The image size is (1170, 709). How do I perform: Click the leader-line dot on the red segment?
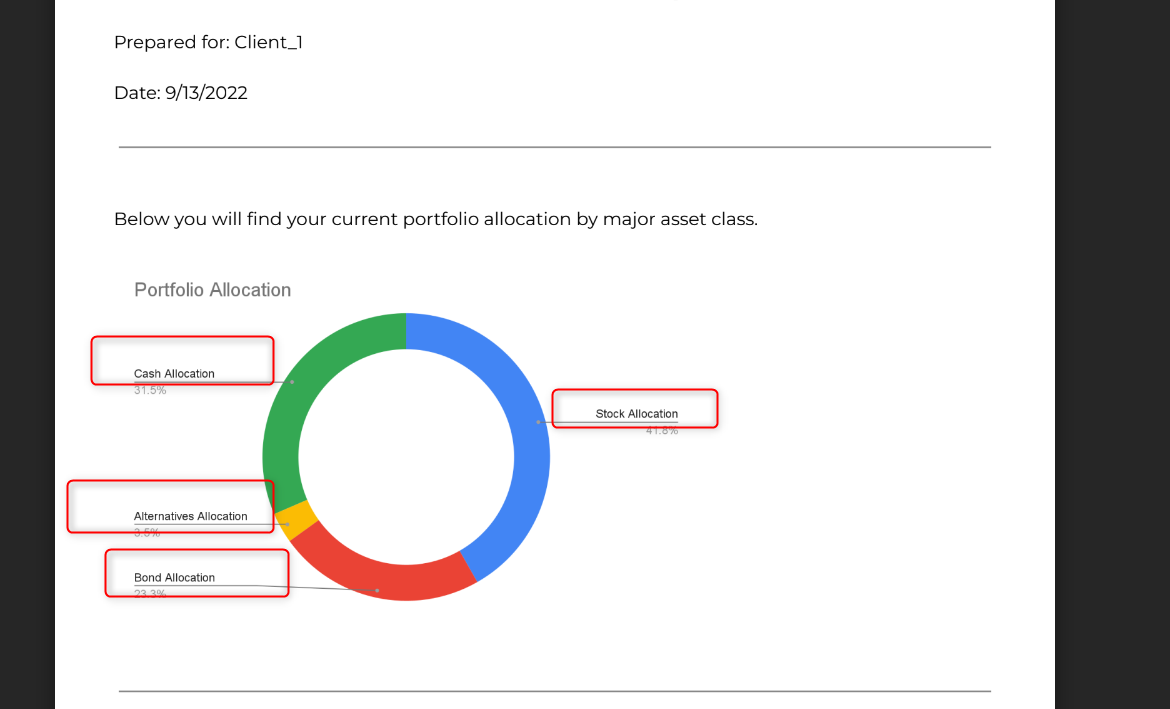[377, 590]
